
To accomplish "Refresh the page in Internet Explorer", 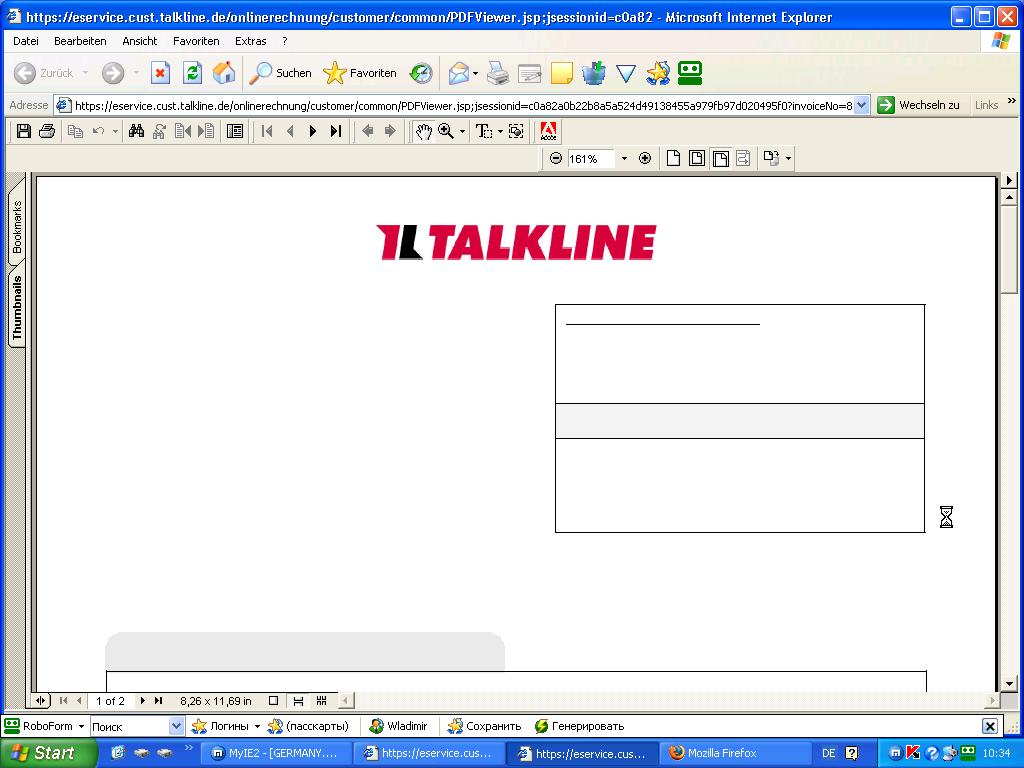I will pyautogui.click(x=192, y=72).
